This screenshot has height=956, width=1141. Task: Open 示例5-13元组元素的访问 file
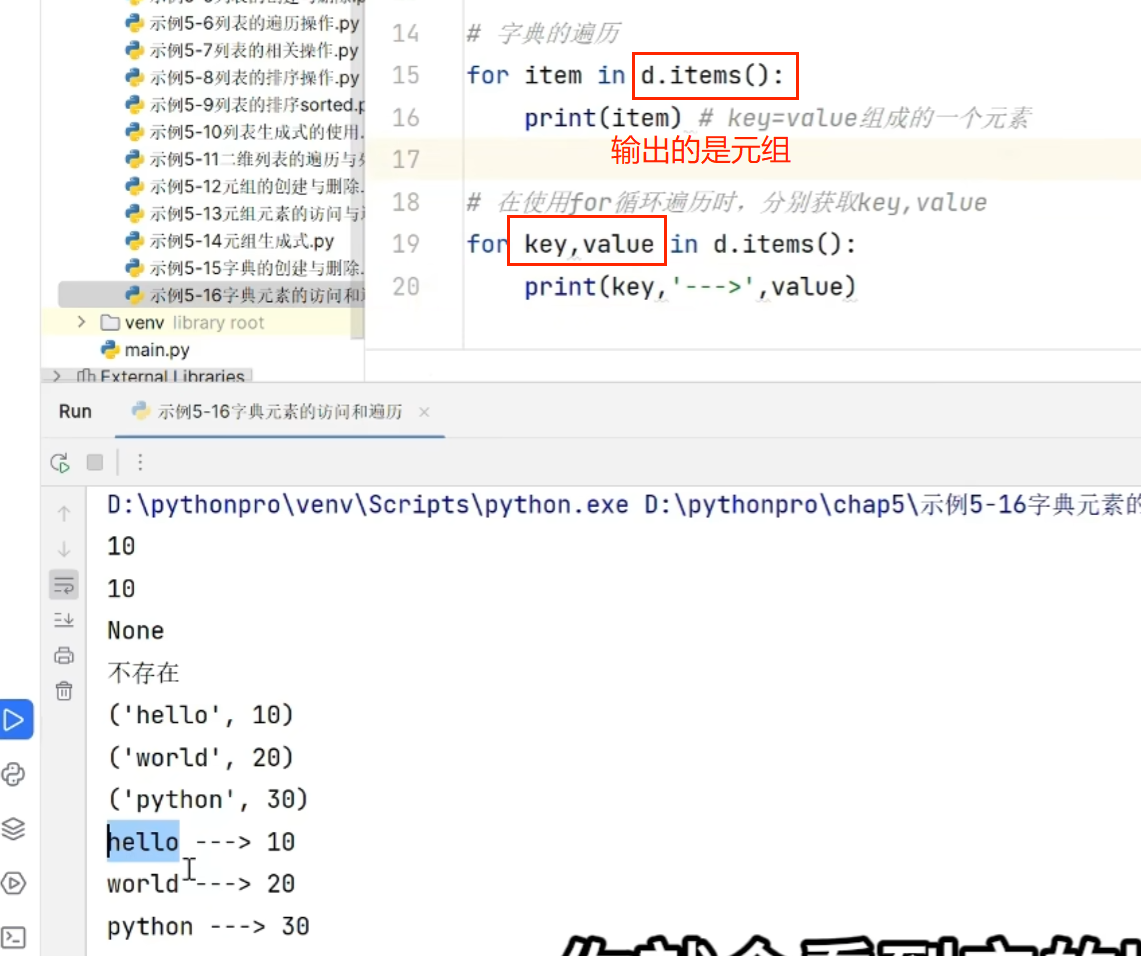pos(244,213)
